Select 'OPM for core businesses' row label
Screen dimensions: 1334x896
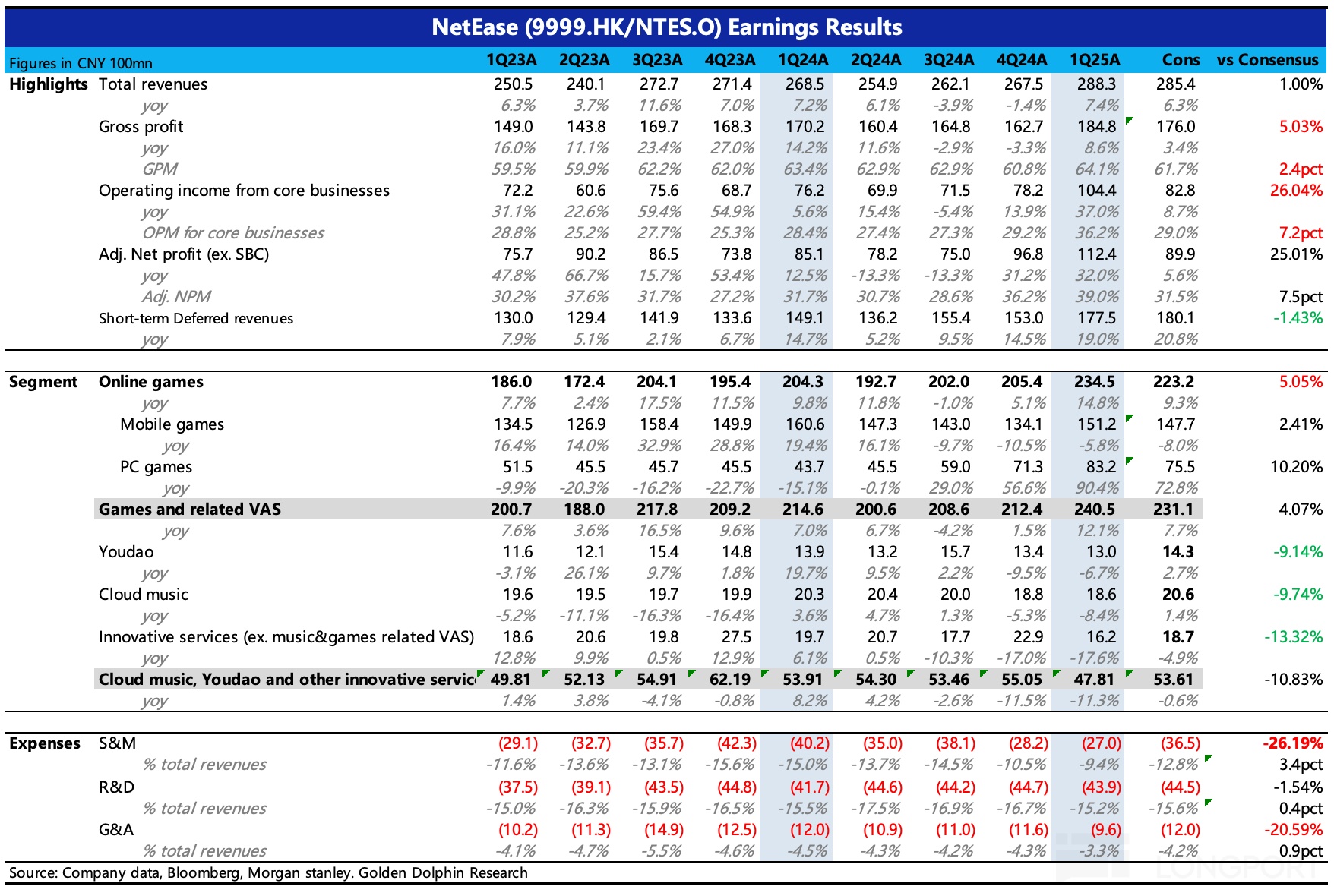coord(233,233)
